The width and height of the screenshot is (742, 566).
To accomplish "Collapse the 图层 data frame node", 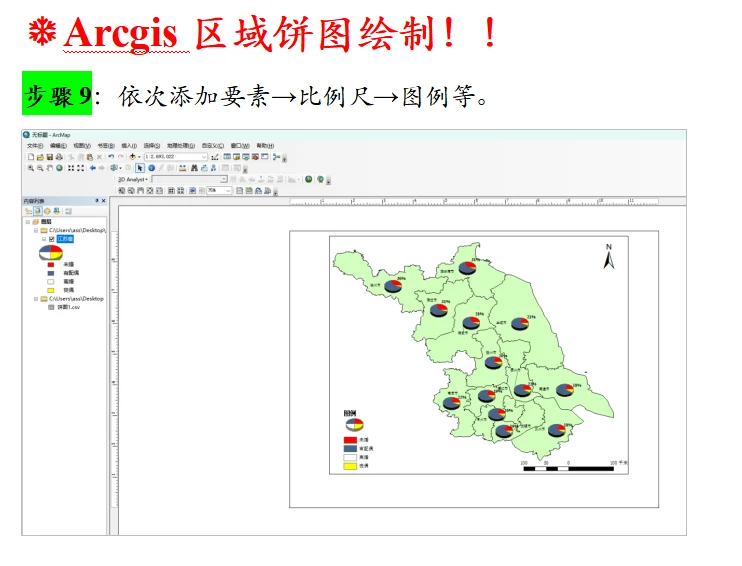I will pyautogui.click(x=27, y=221).
